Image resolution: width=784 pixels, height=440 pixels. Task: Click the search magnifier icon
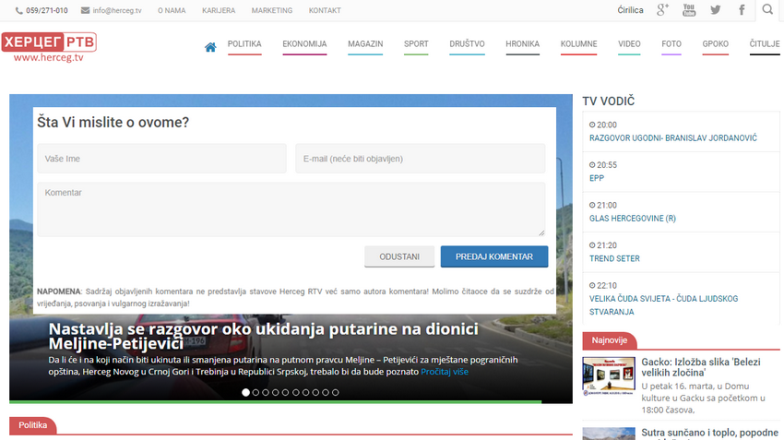pyautogui.click(x=768, y=10)
